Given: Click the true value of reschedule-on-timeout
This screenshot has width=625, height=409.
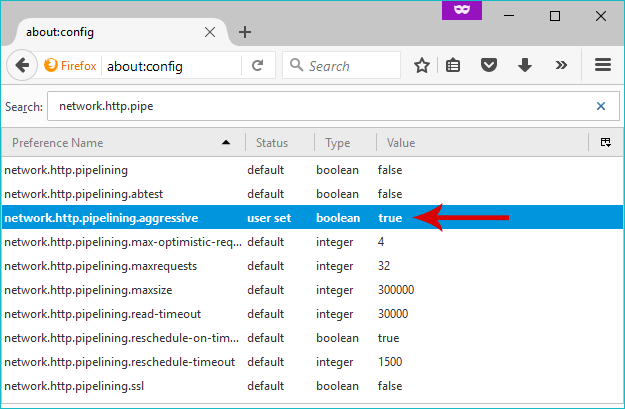Looking at the screenshot, I should (x=388, y=338).
